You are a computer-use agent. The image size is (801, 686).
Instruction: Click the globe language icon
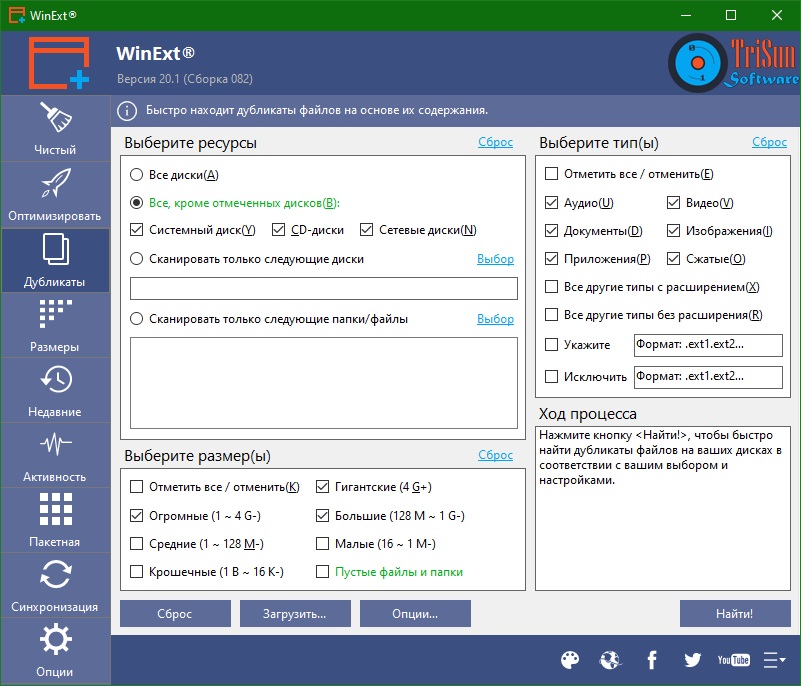tap(610, 660)
